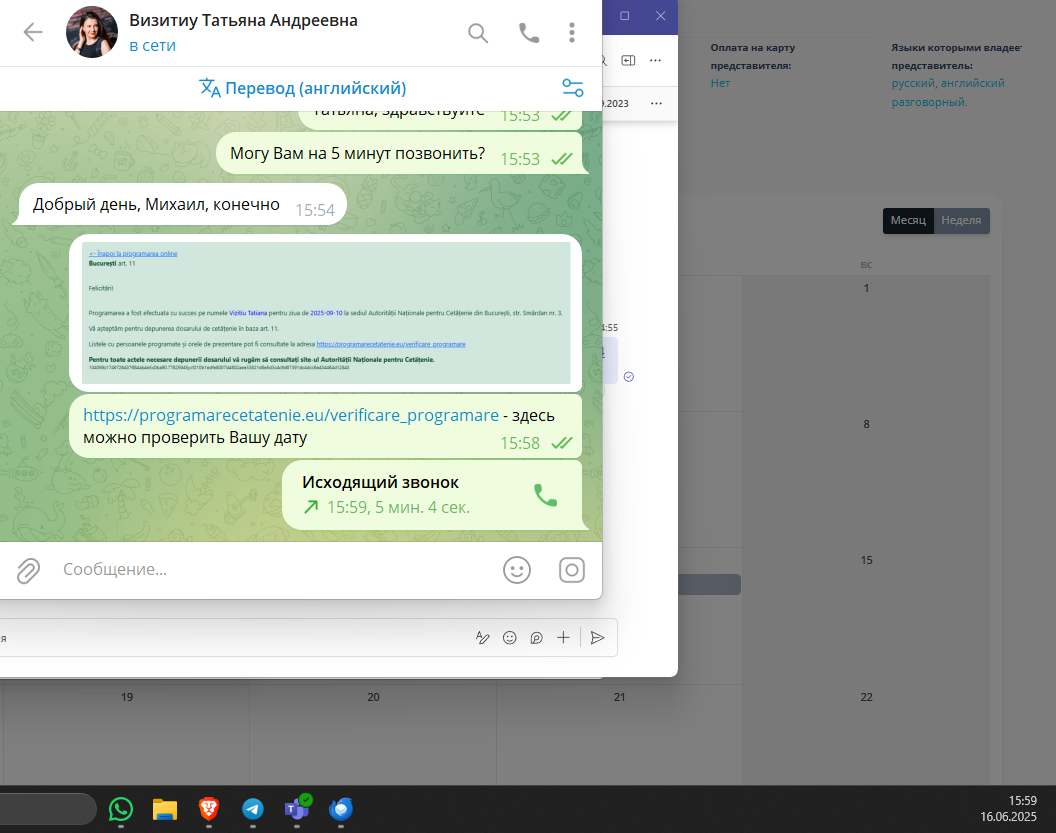
Task: Open Telegram from the taskbar
Action: pos(253,809)
